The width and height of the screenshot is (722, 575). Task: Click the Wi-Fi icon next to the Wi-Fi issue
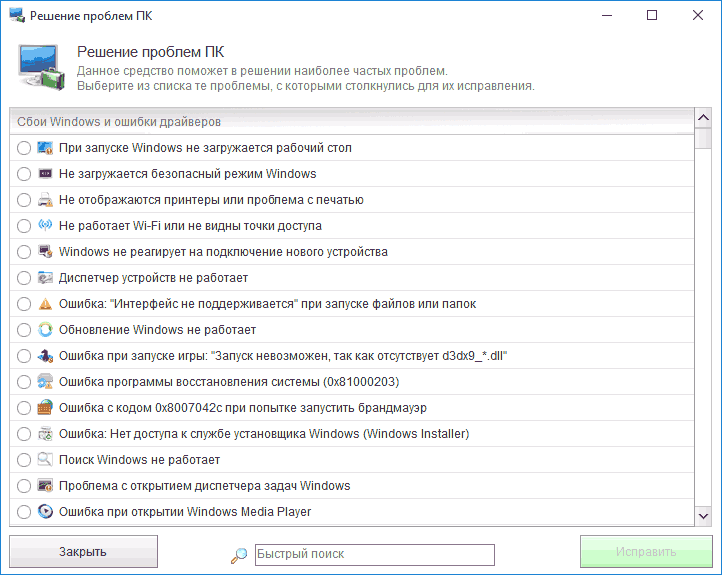point(45,226)
